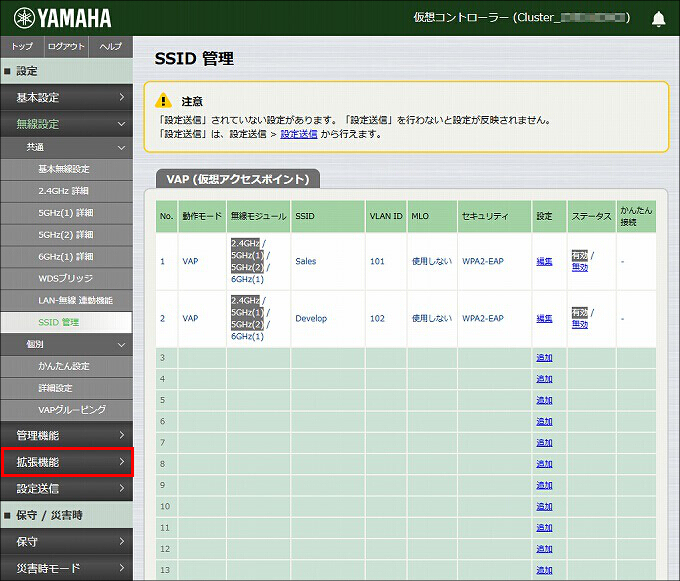Collapse the 無線設定 menu section
Image resolution: width=680 pixels, height=581 pixels.
[67, 124]
